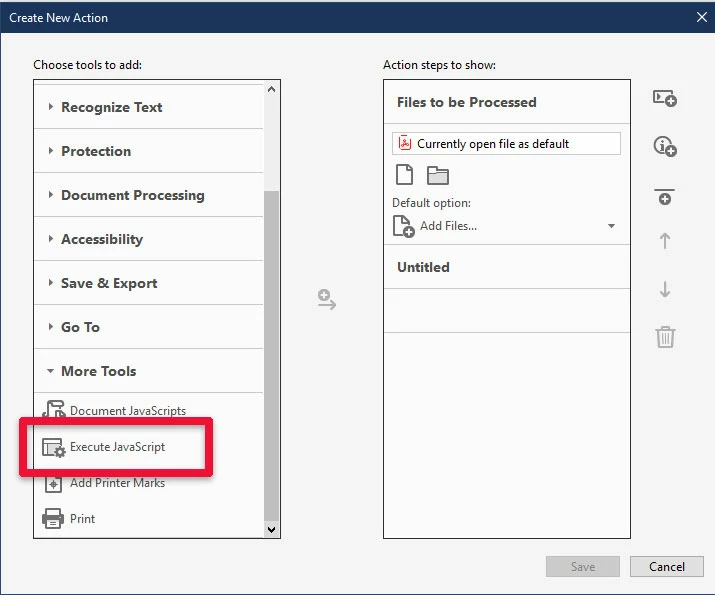The width and height of the screenshot is (715, 595).
Task: Open the Add Files dropdown
Action: 505,226
